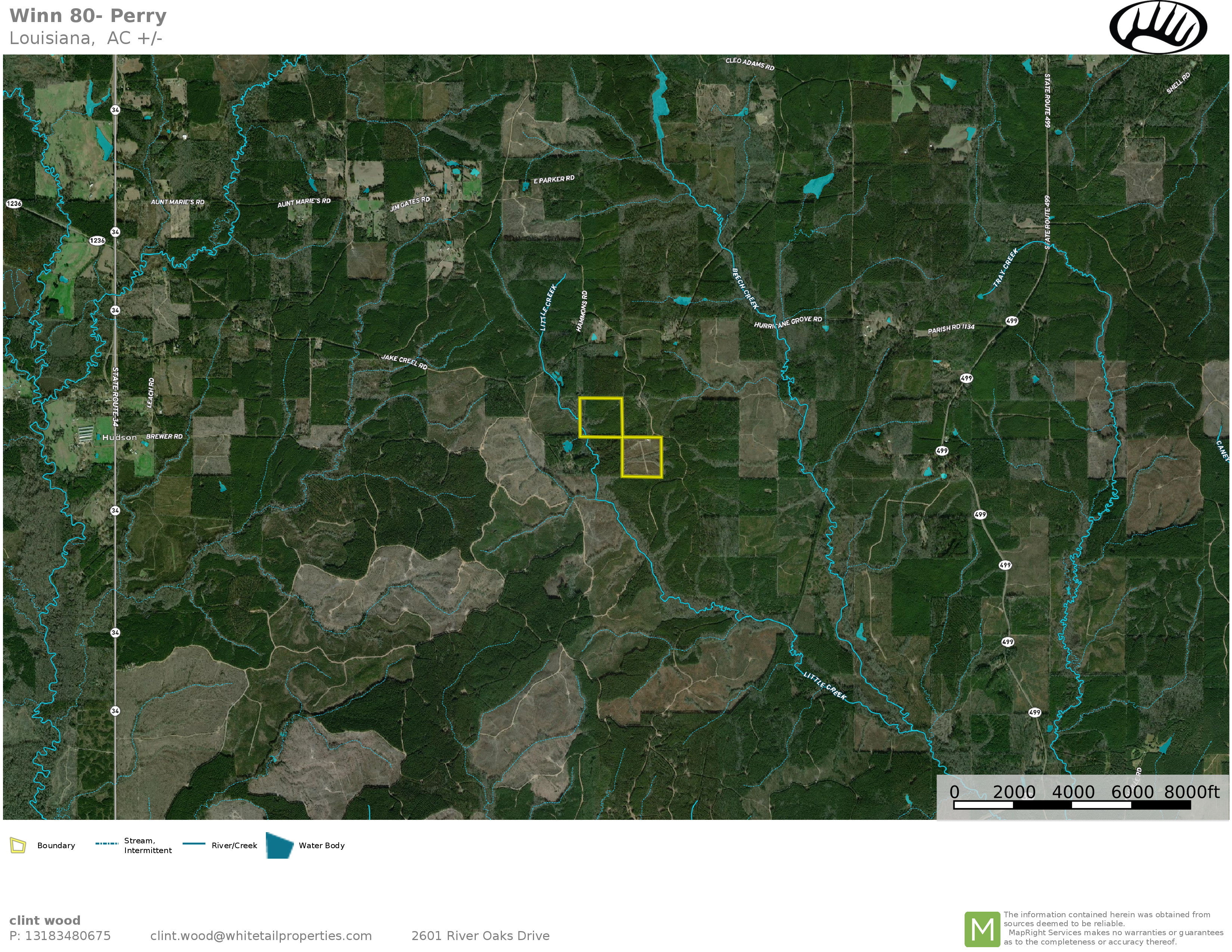
Task: Click the Winn 80- Perry title
Action: 88,16
